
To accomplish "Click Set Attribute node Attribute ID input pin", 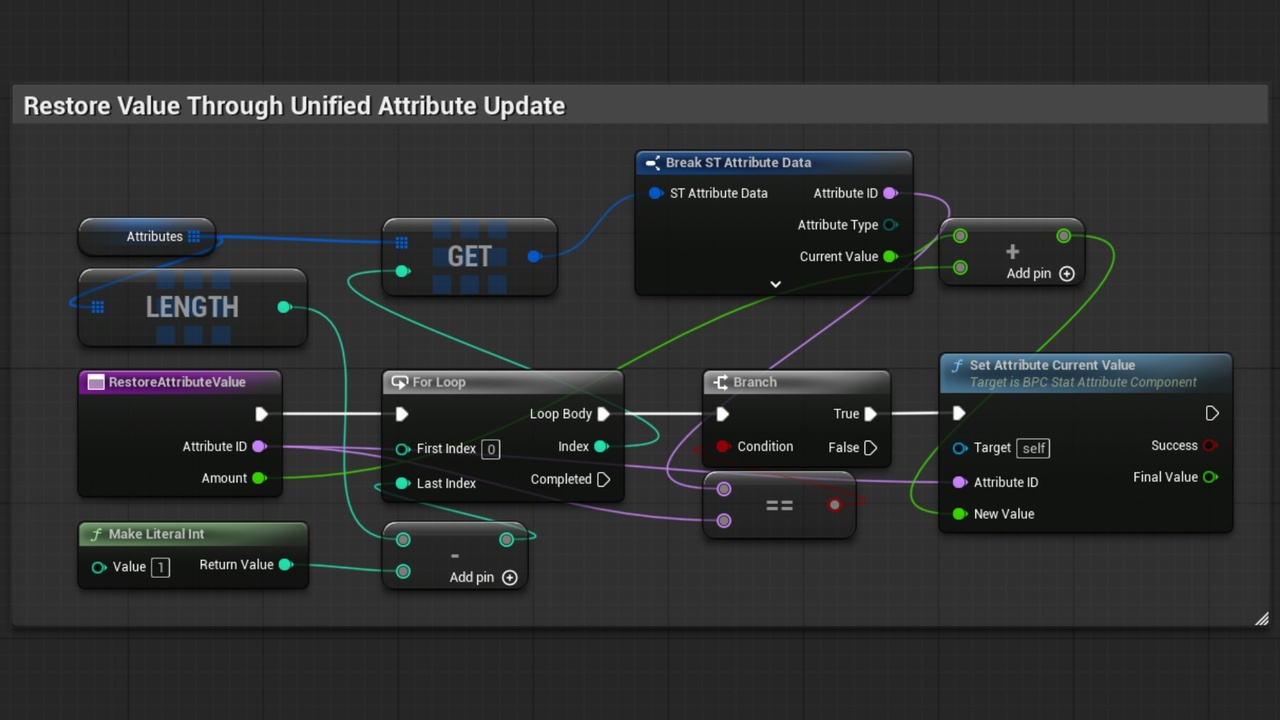I will (x=960, y=482).
